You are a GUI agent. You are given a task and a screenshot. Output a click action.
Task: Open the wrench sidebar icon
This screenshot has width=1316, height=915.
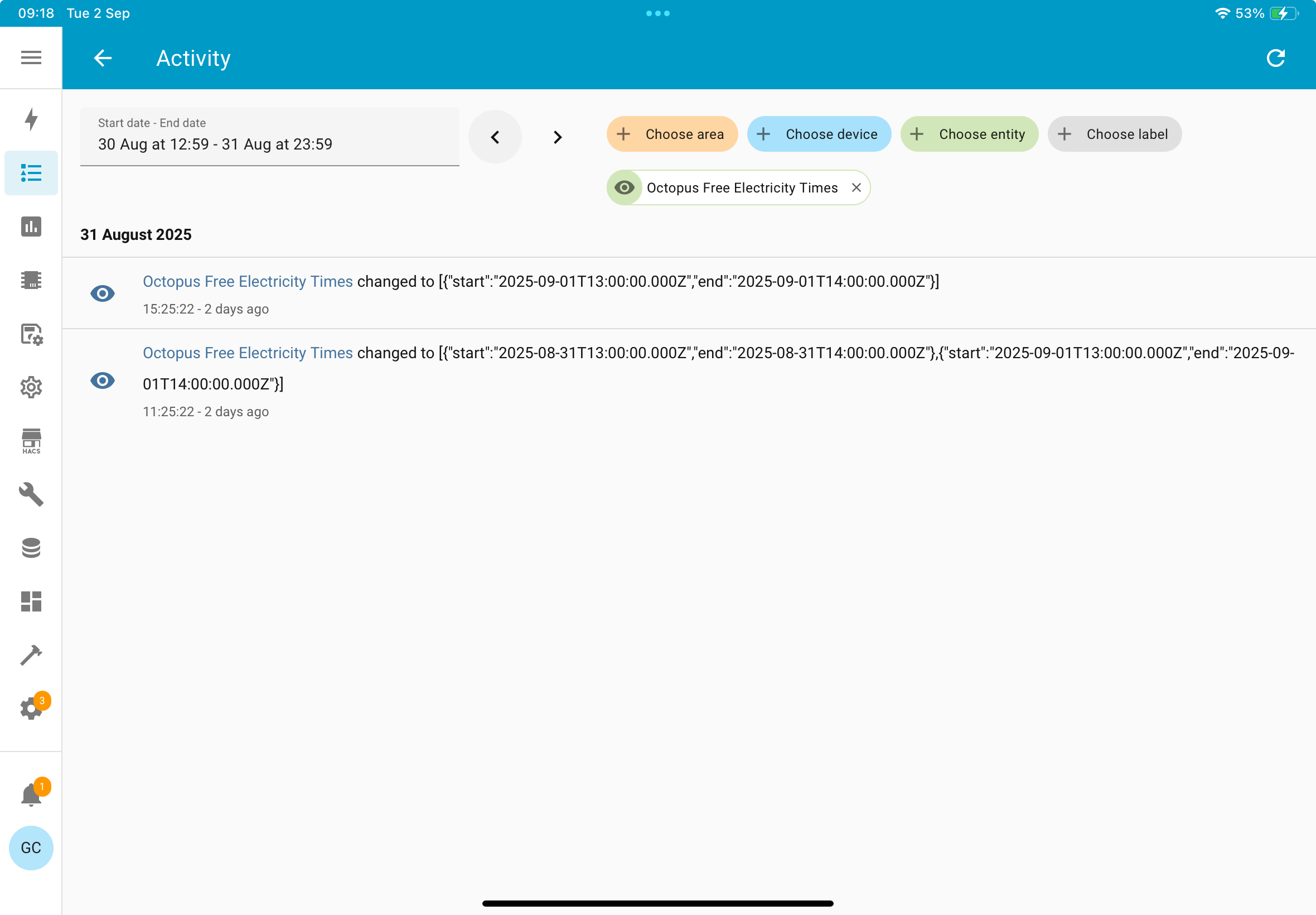[x=31, y=494]
